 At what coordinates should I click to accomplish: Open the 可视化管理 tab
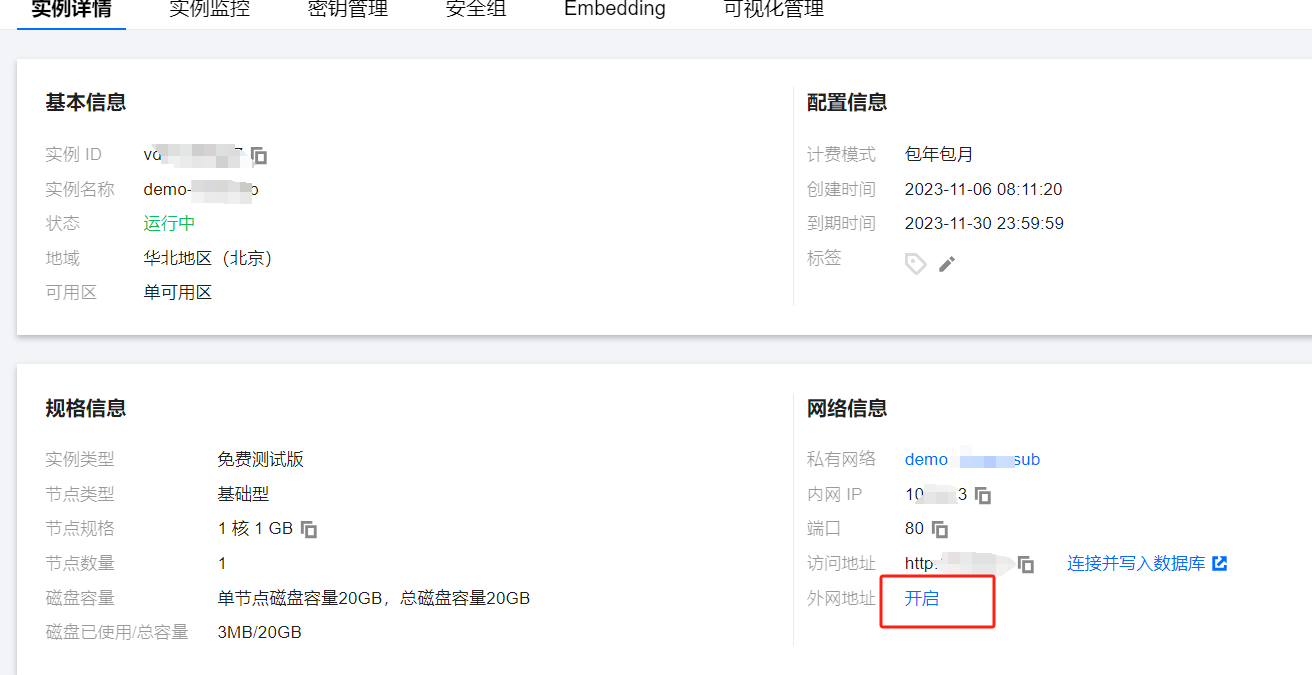pyautogui.click(x=773, y=10)
